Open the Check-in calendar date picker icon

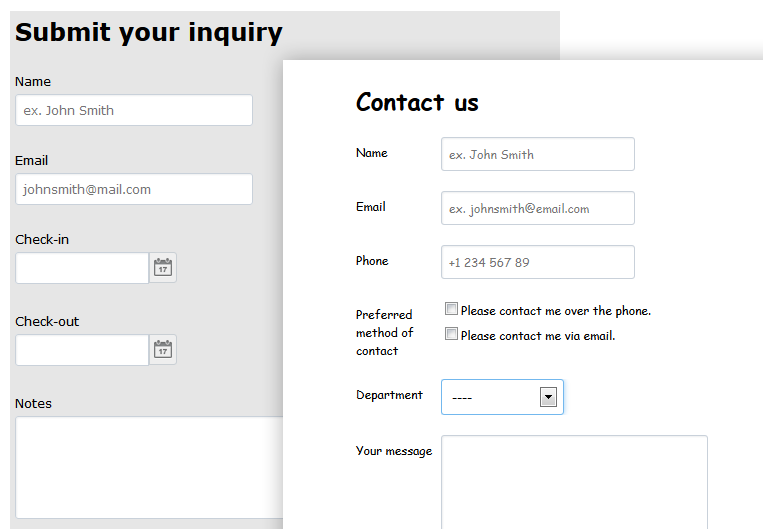tap(163, 268)
